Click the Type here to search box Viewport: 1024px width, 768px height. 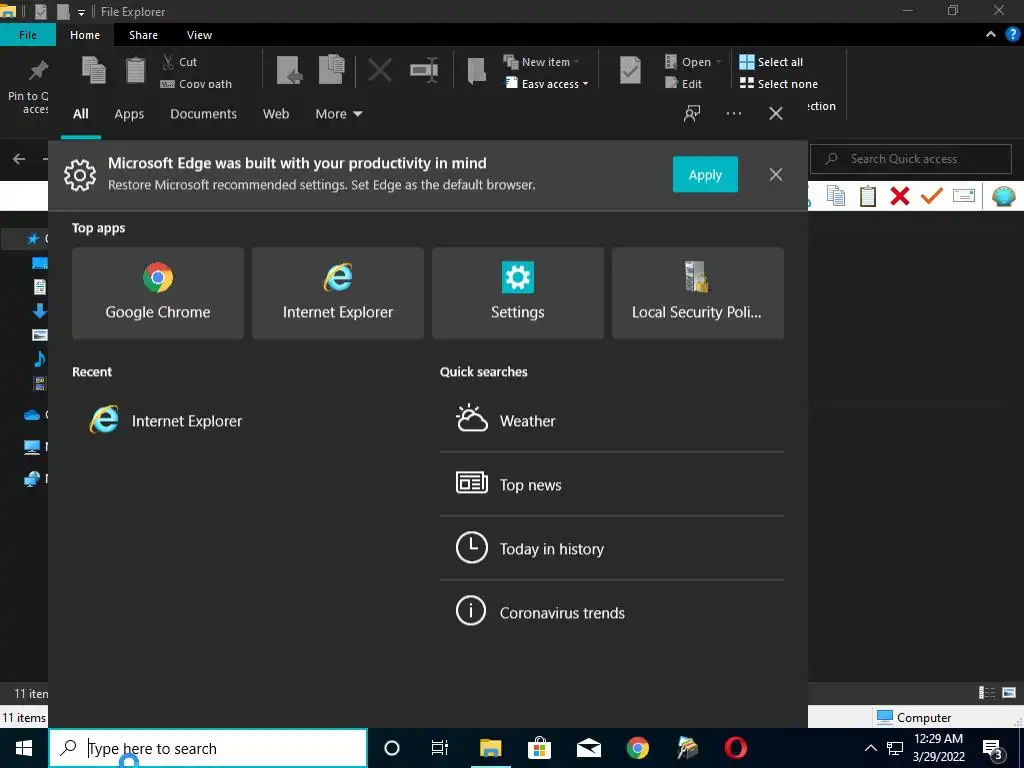(x=208, y=748)
